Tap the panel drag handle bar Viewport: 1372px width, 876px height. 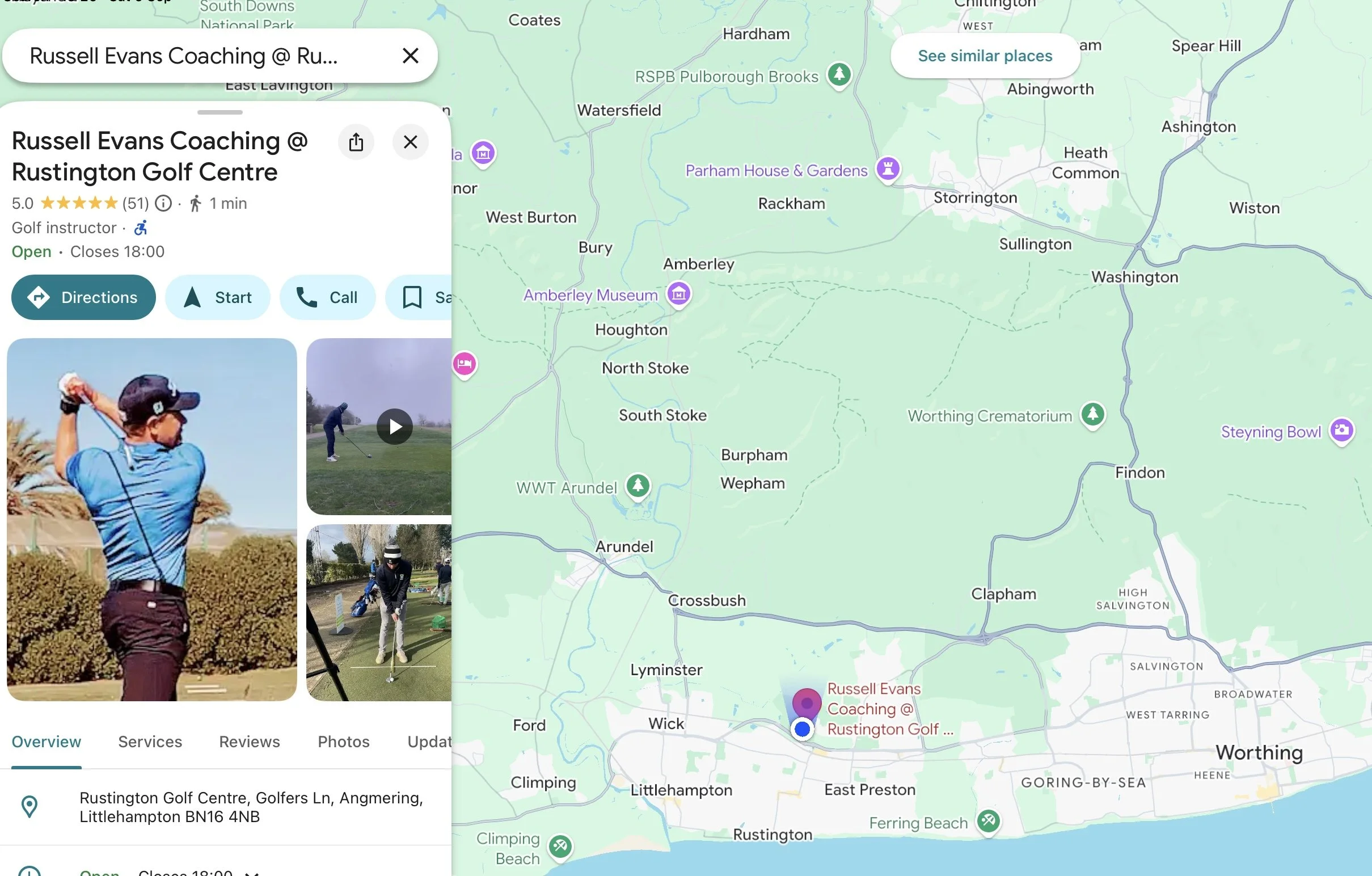220,112
